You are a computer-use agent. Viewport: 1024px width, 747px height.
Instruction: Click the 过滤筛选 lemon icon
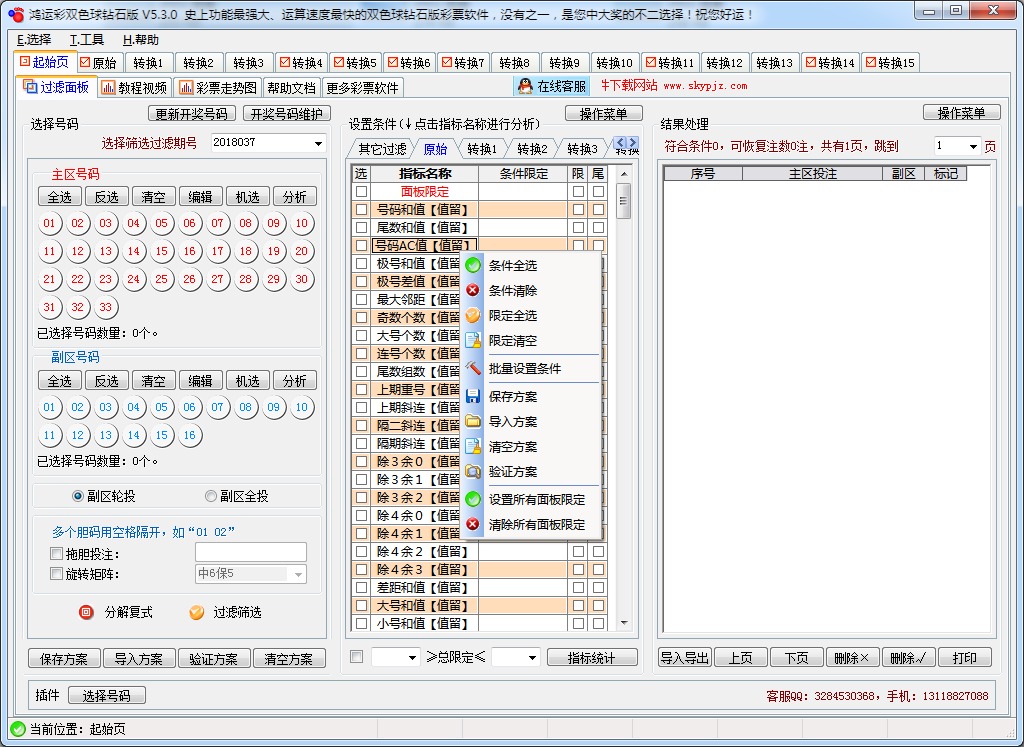tap(196, 611)
